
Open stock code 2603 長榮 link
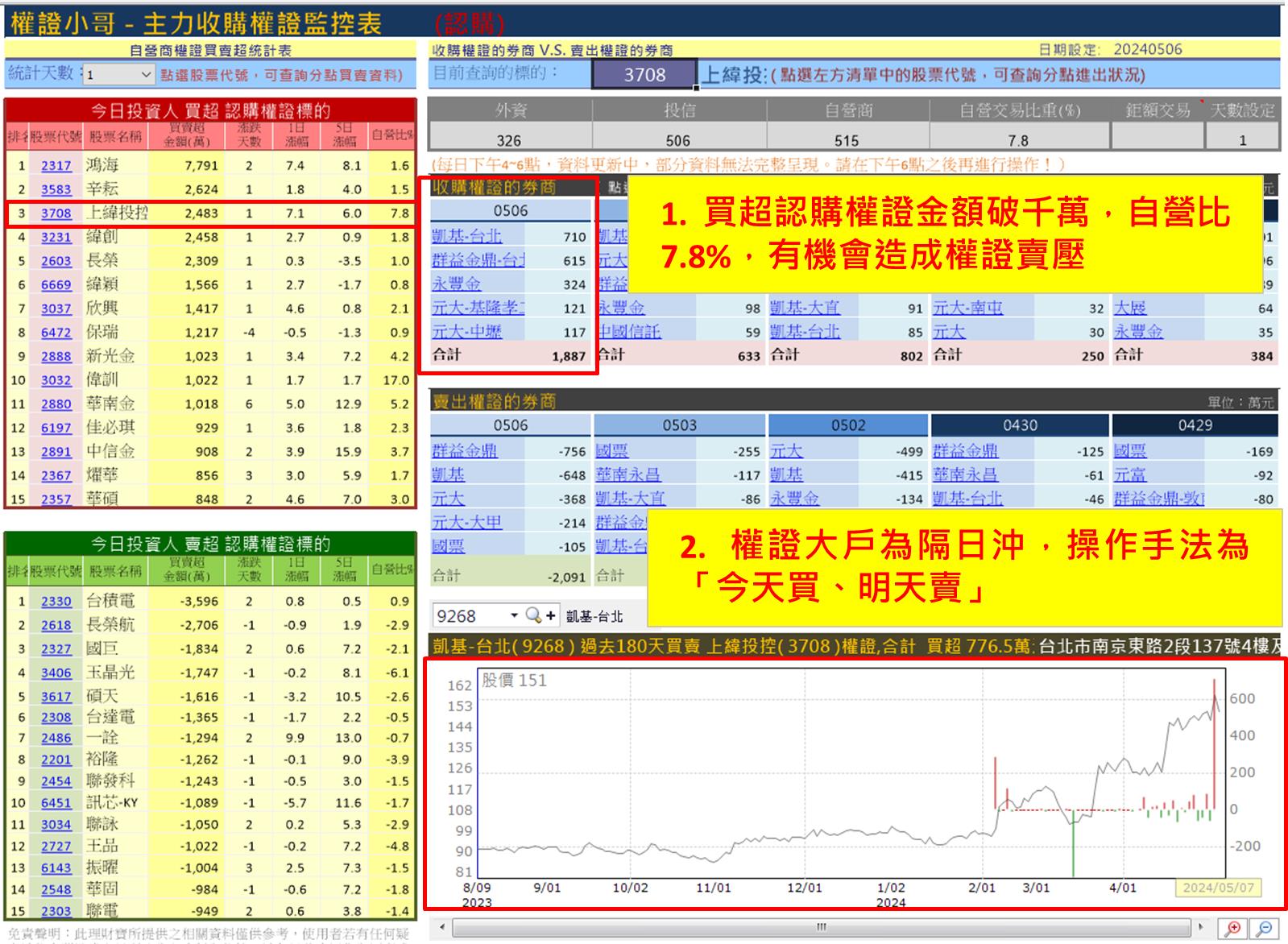pyautogui.click(x=56, y=261)
